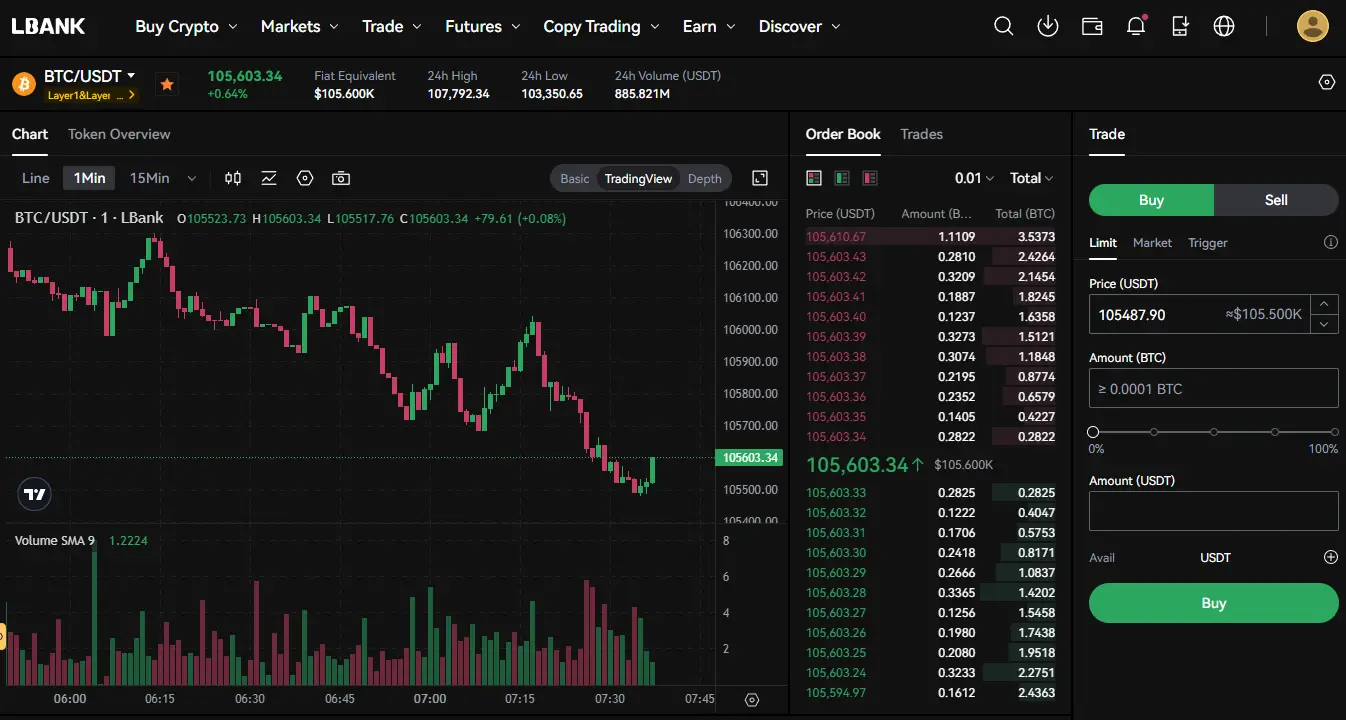Viewport: 1346px width, 720px height.
Task: Expand the Trade menu
Action: tap(392, 26)
